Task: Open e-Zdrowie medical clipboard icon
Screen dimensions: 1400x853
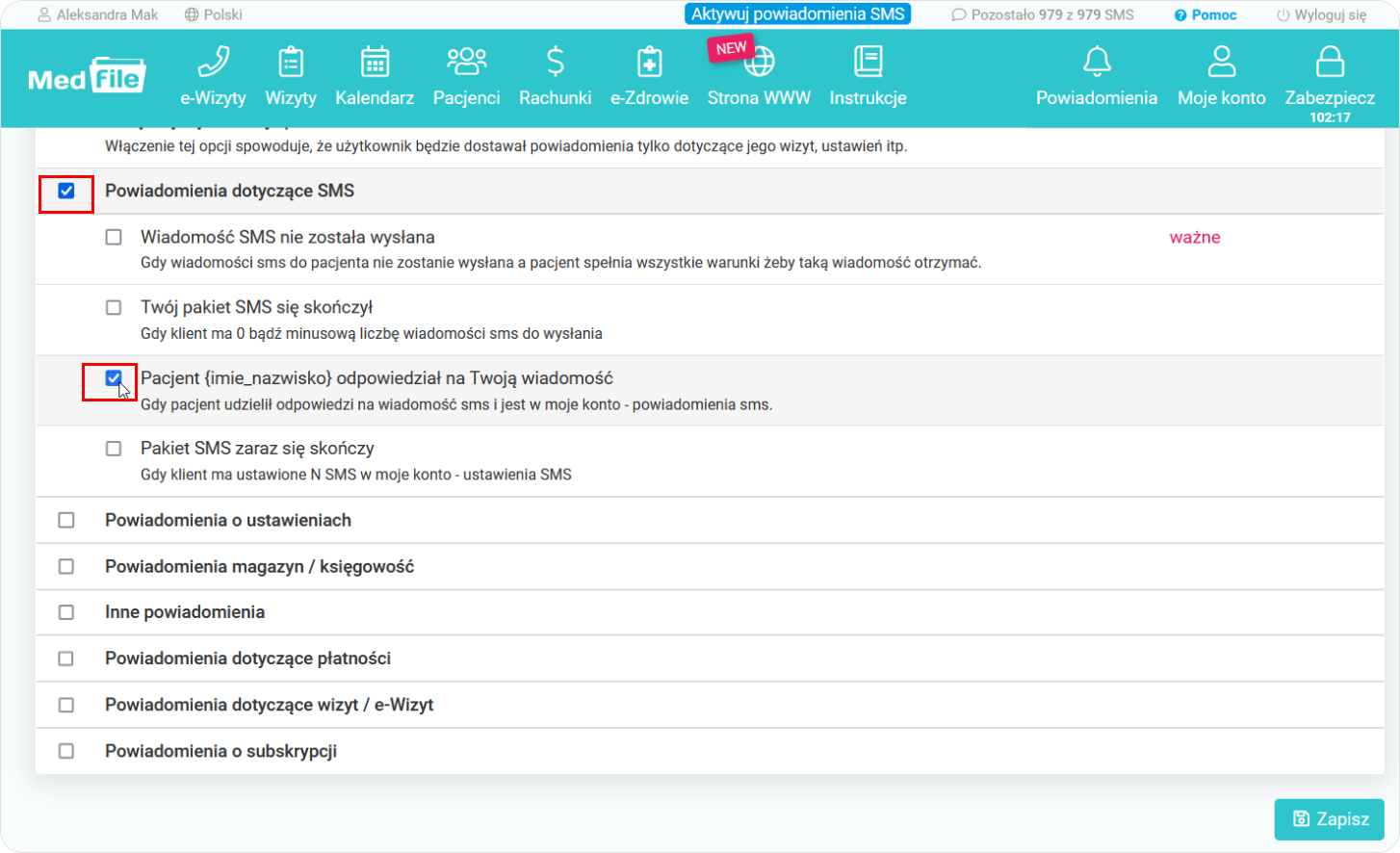Action: 650,62
